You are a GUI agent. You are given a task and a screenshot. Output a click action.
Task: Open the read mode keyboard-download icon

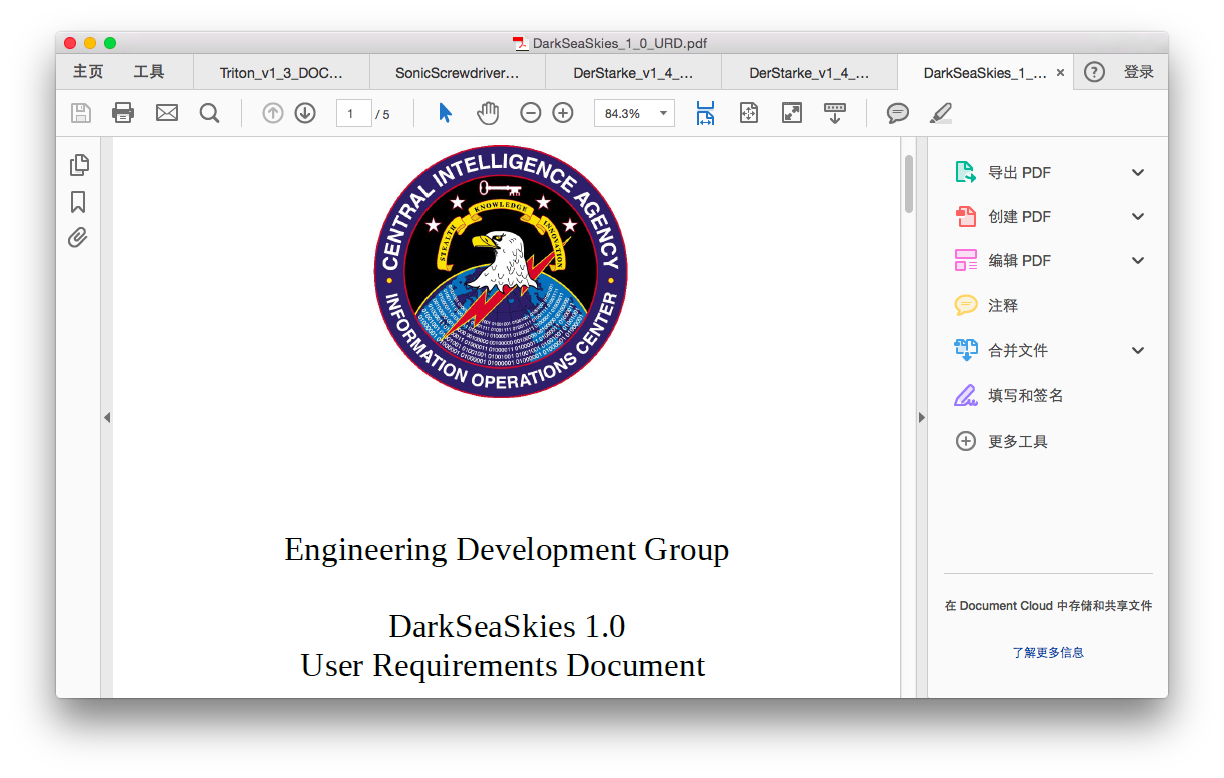coord(834,113)
